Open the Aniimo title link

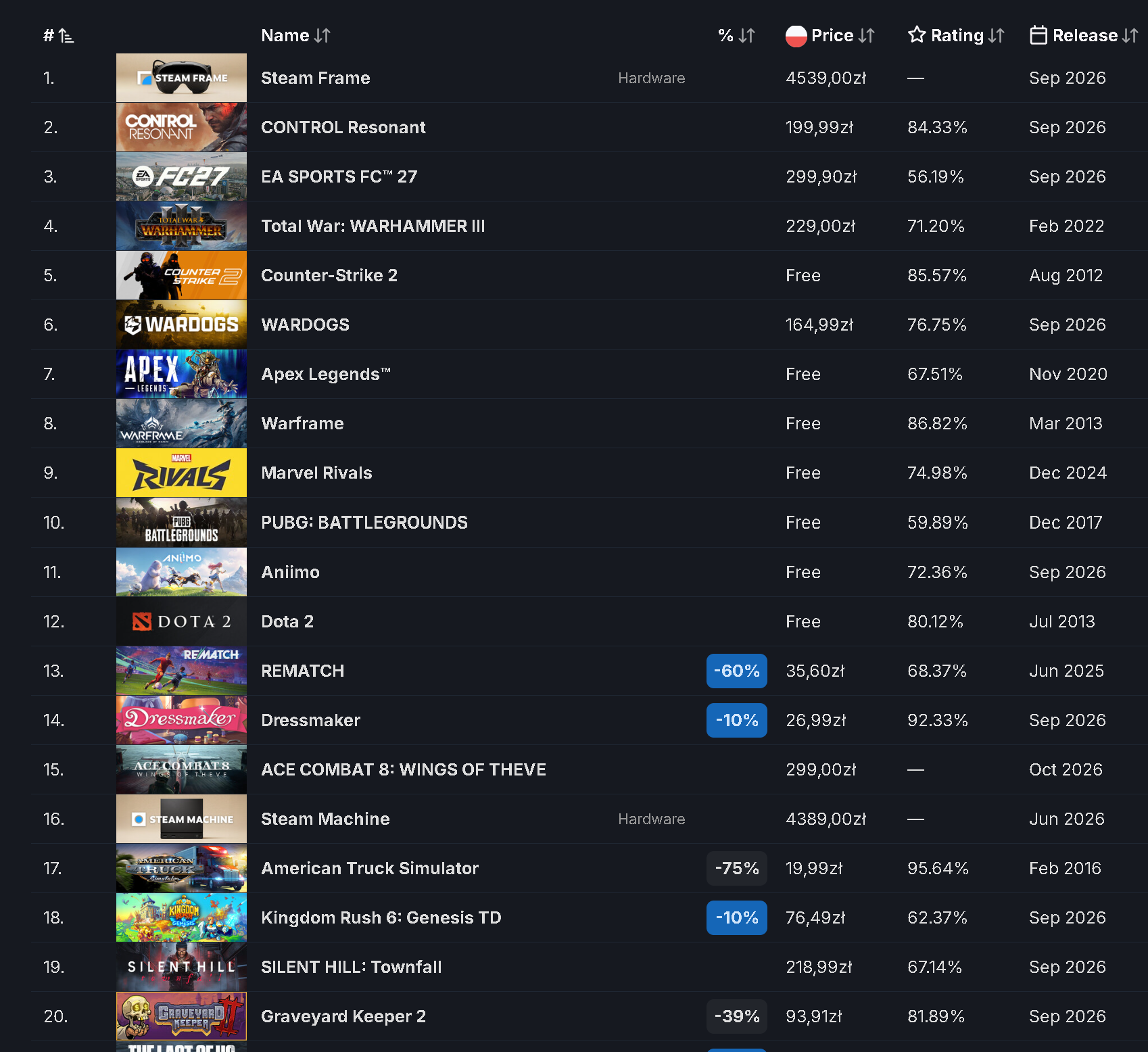(x=291, y=572)
